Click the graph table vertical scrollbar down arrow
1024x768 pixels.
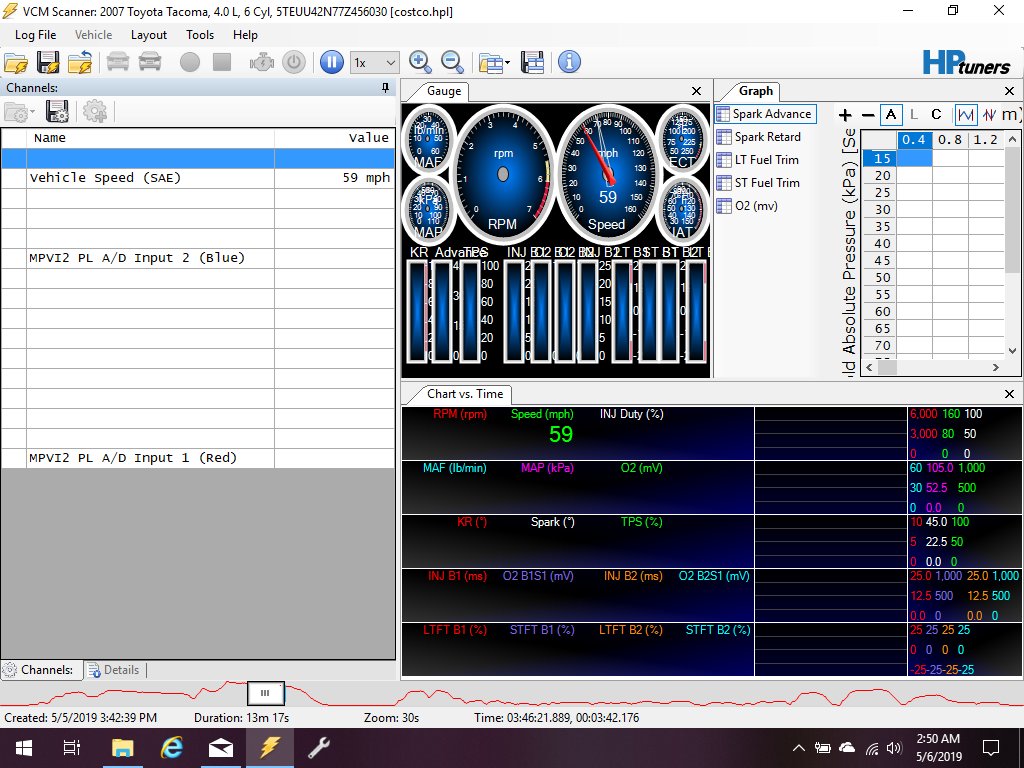point(1012,351)
